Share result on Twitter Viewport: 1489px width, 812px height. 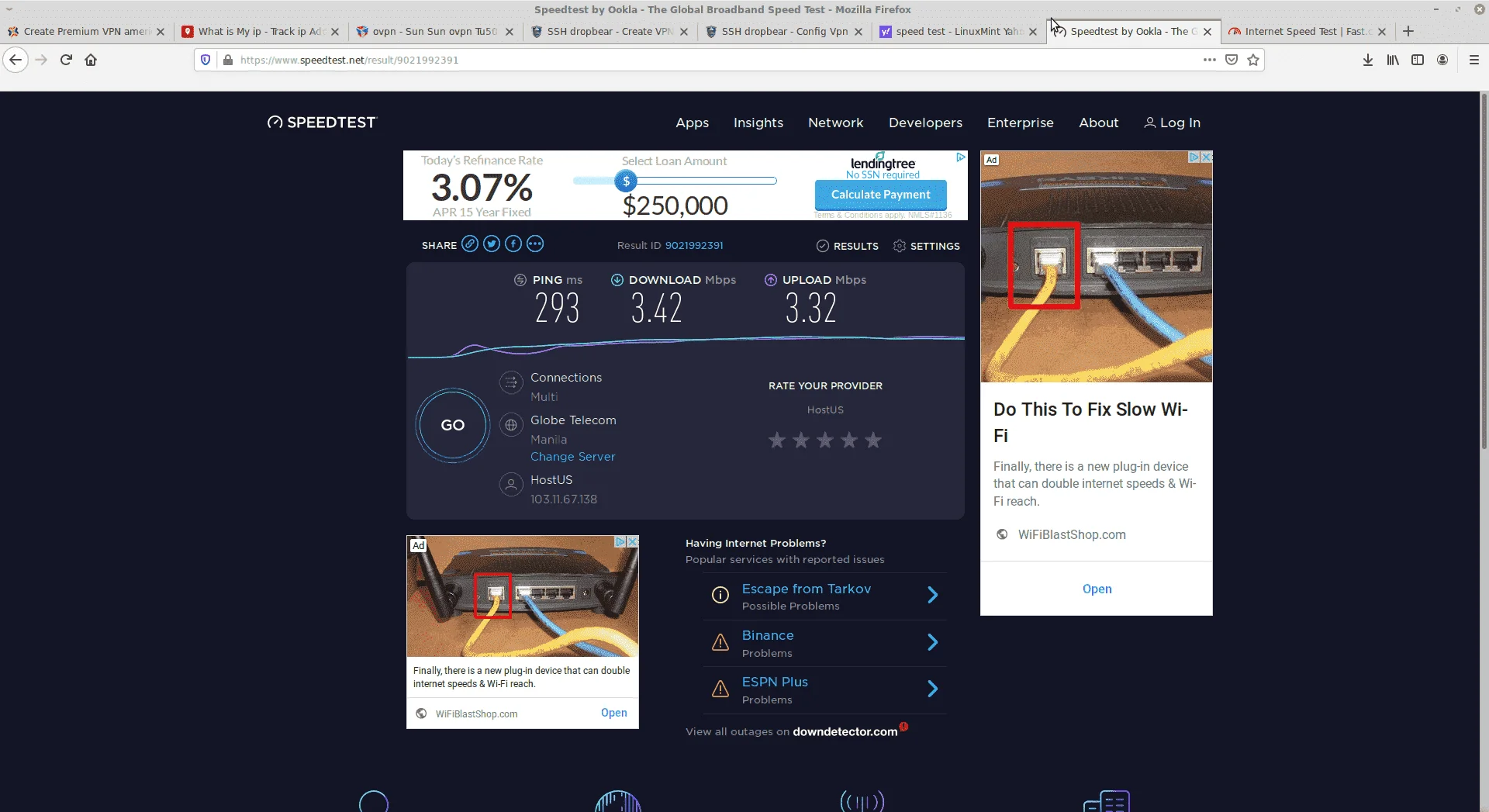click(x=492, y=244)
